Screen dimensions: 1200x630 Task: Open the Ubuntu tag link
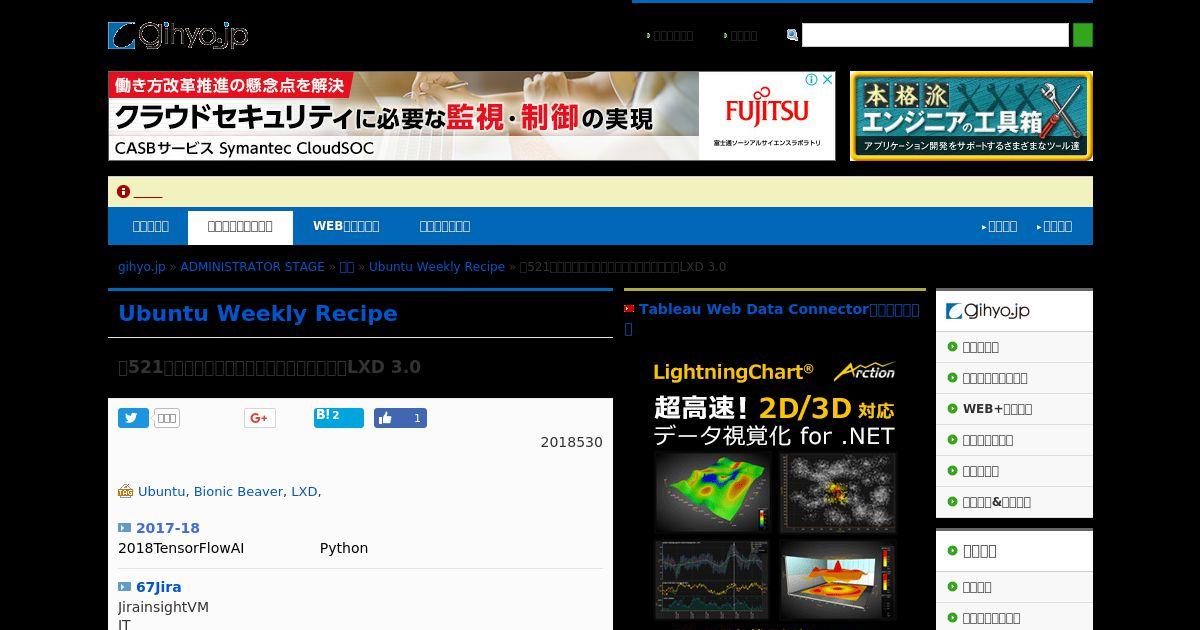(162, 492)
